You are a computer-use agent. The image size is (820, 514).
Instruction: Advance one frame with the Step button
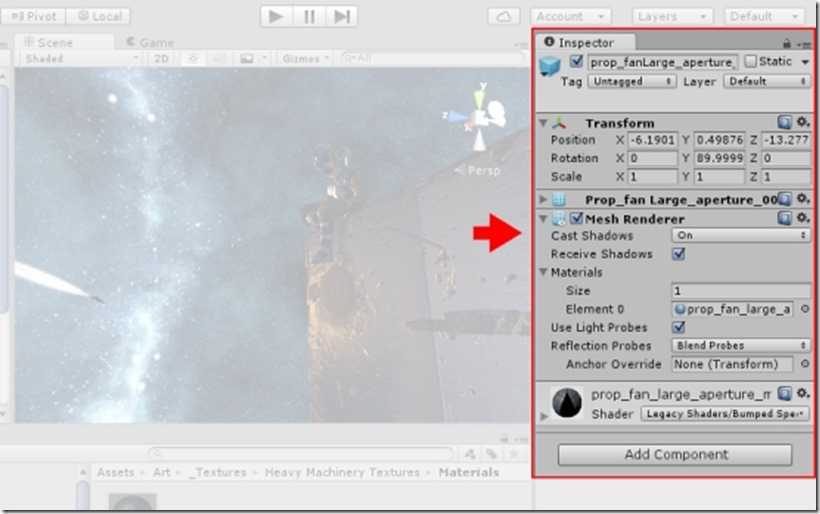coord(341,17)
